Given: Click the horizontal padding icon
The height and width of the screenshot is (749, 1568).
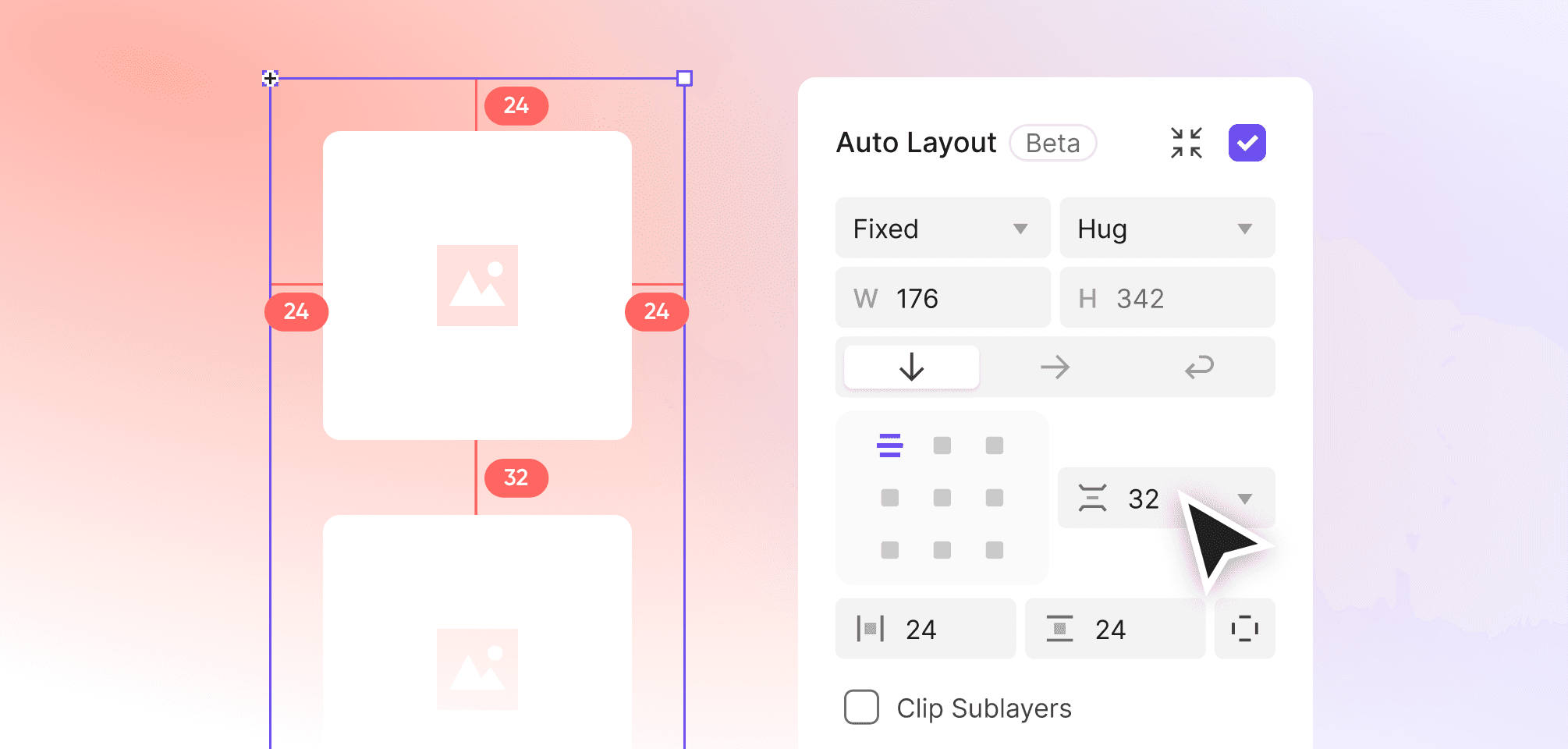Looking at the screenshot, I should pyautogui.click(x=872, y=628).
